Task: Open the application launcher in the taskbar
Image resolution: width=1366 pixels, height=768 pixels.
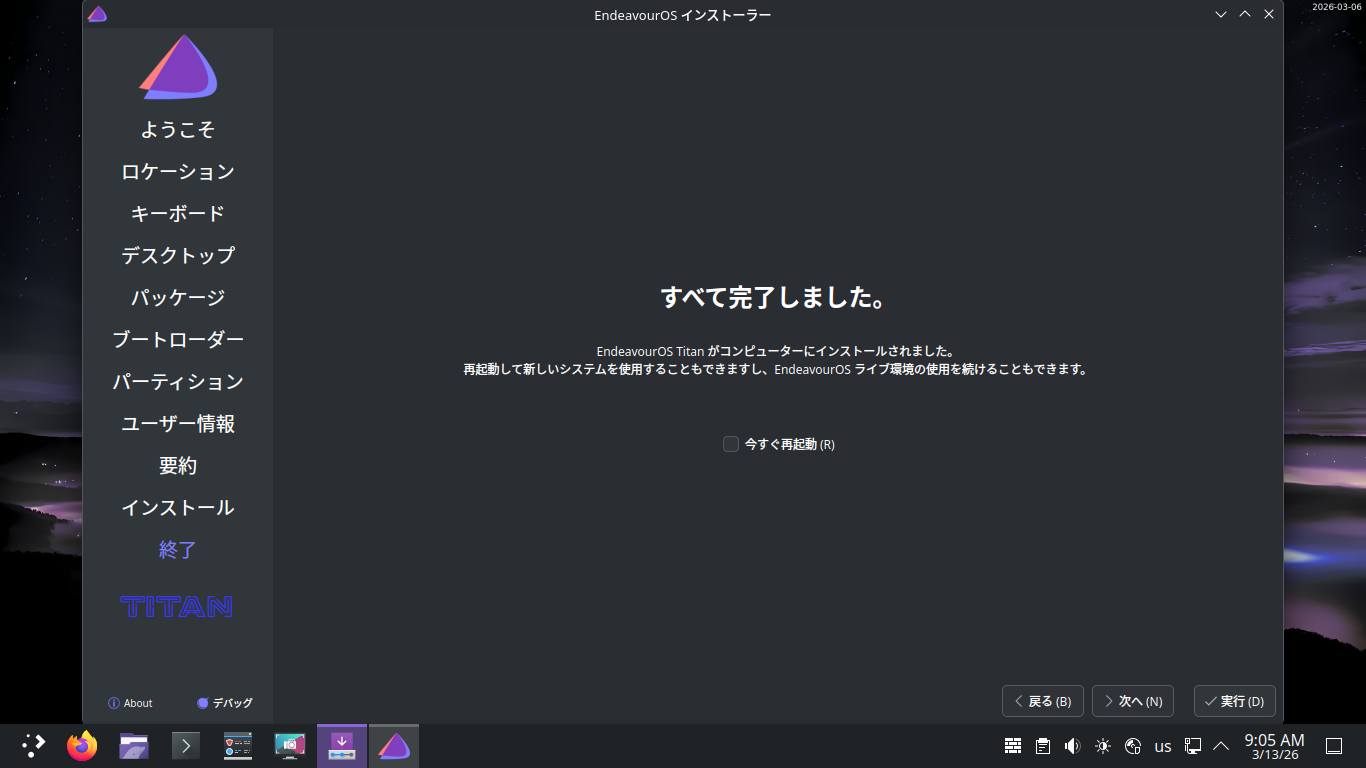Action: pos(34,746)
